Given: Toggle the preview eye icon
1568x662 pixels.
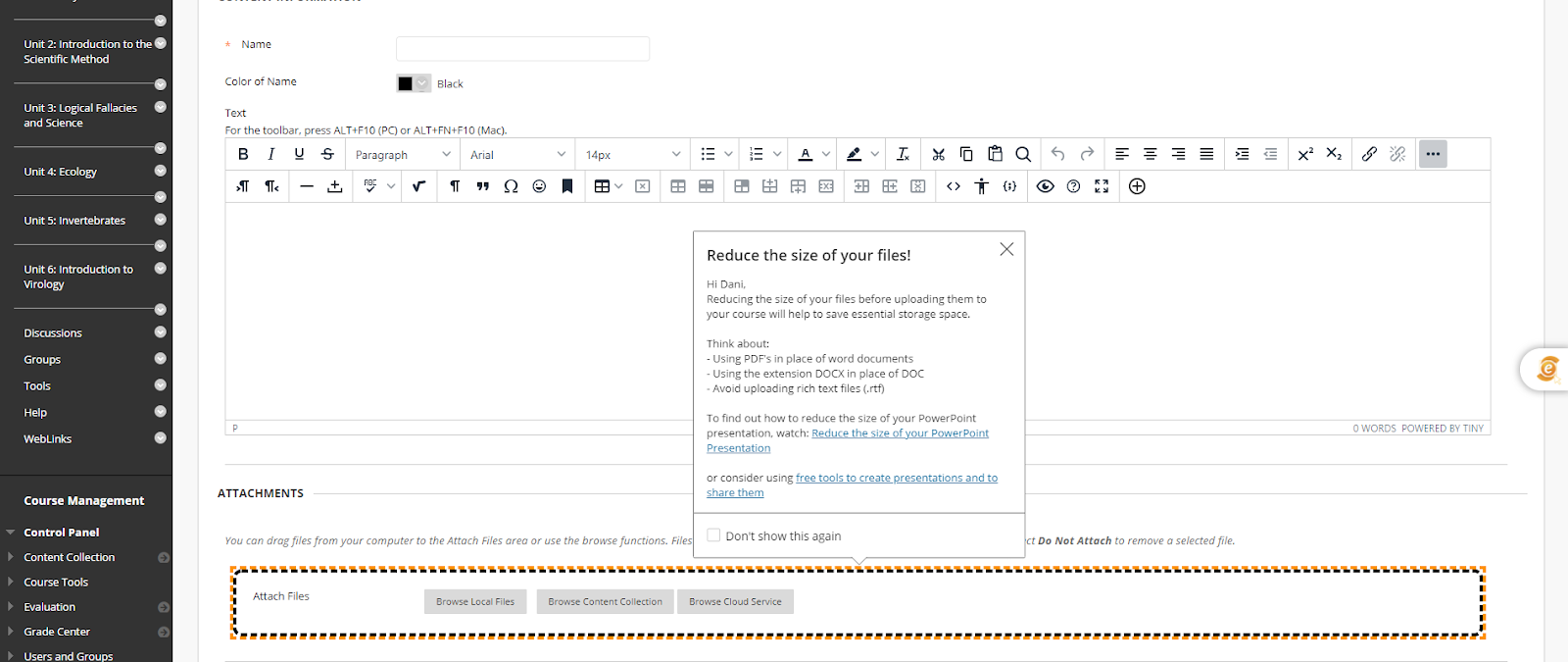Looking at the screenshot, I should pos(1045,186).
